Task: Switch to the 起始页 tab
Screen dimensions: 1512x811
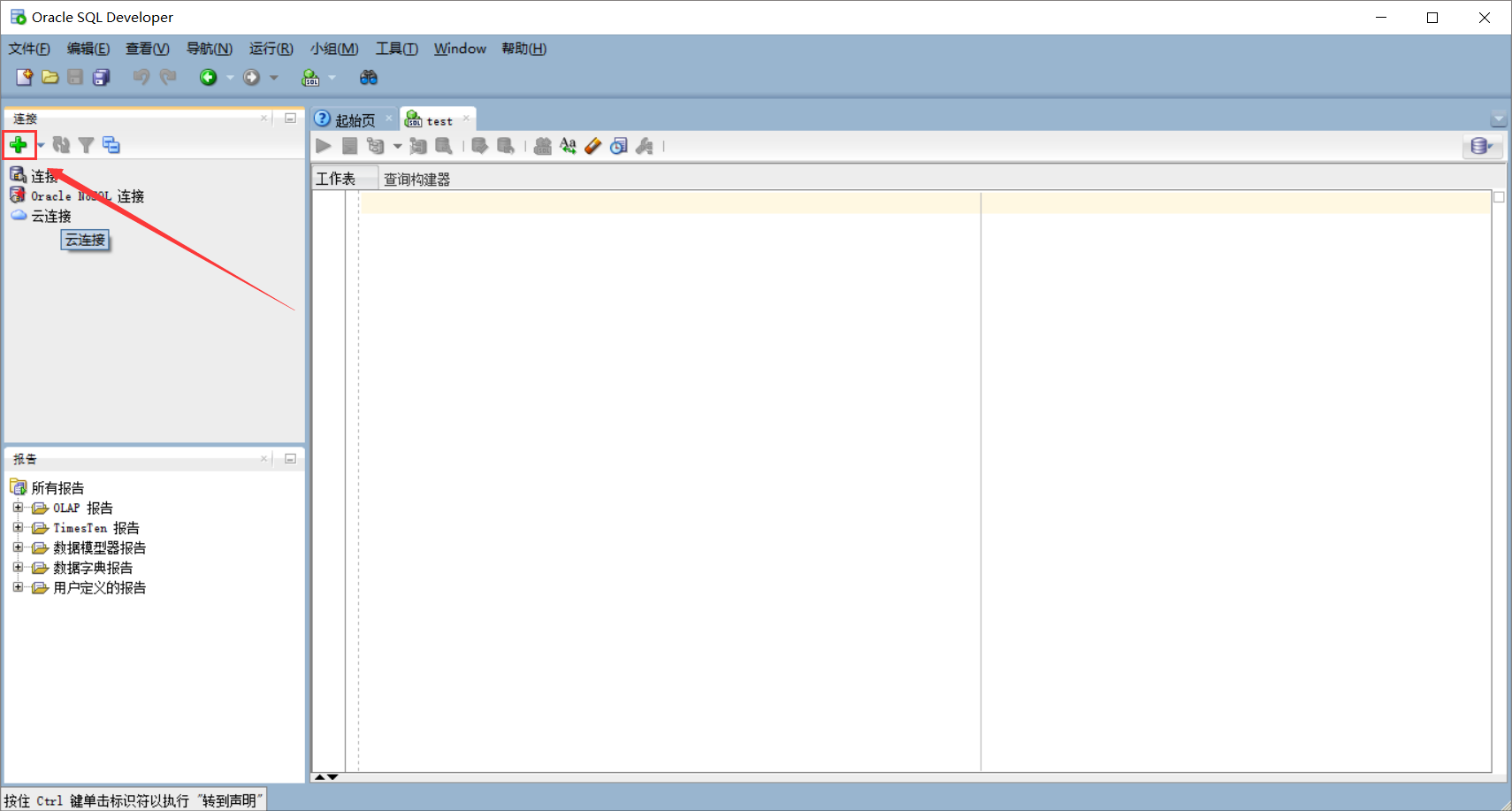Action: [x=355, y=120]
